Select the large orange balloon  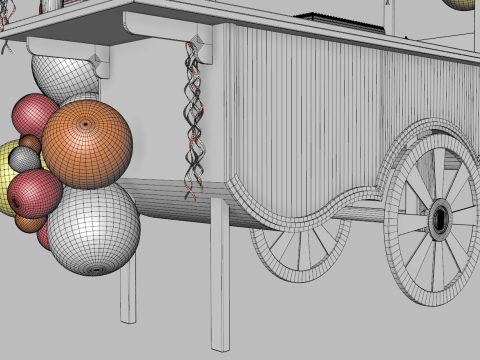tap(87, 144)
